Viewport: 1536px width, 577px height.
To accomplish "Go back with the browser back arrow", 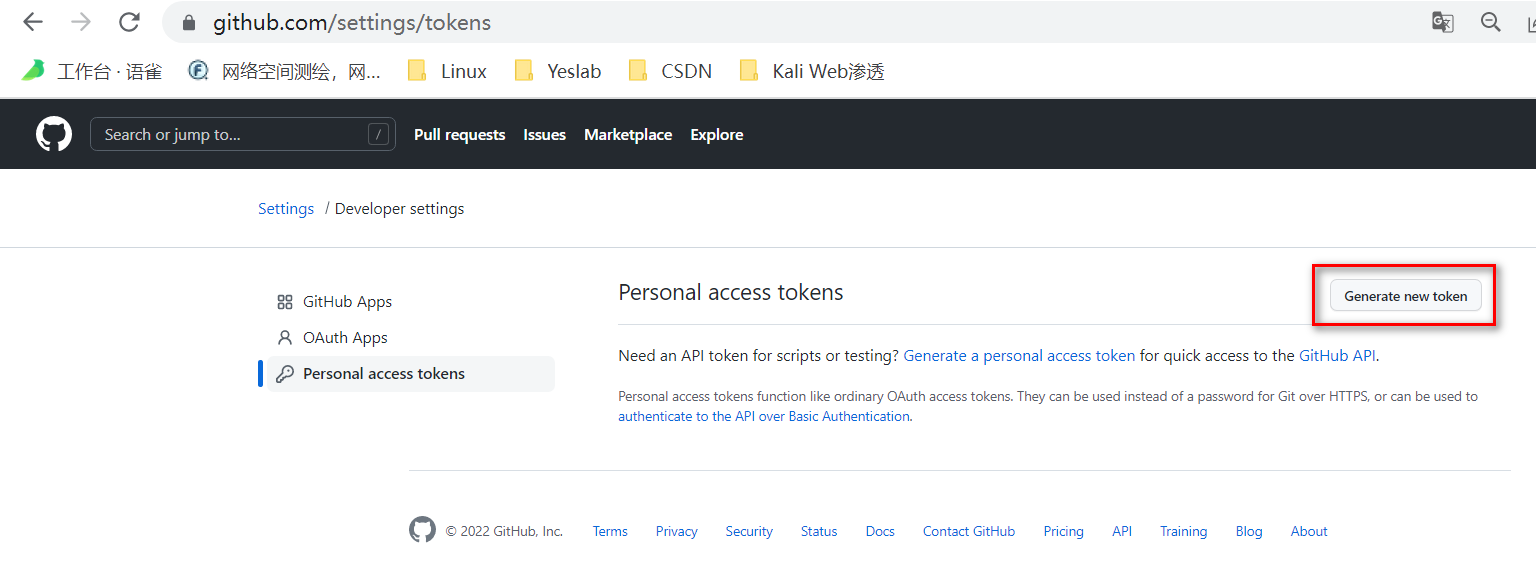I will point(33,22).
